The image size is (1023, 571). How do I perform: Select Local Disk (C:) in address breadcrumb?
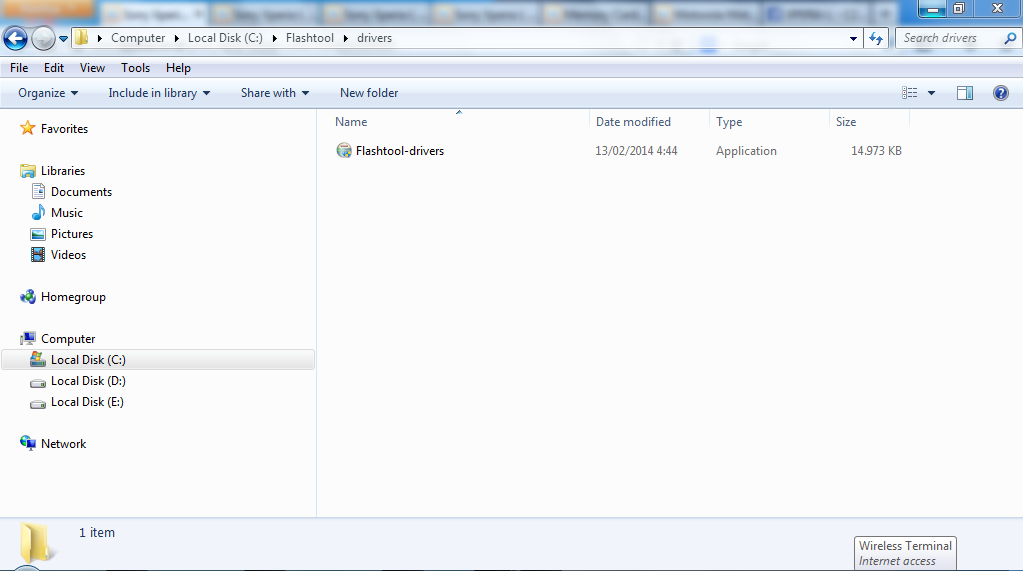[x=225, y=38]
